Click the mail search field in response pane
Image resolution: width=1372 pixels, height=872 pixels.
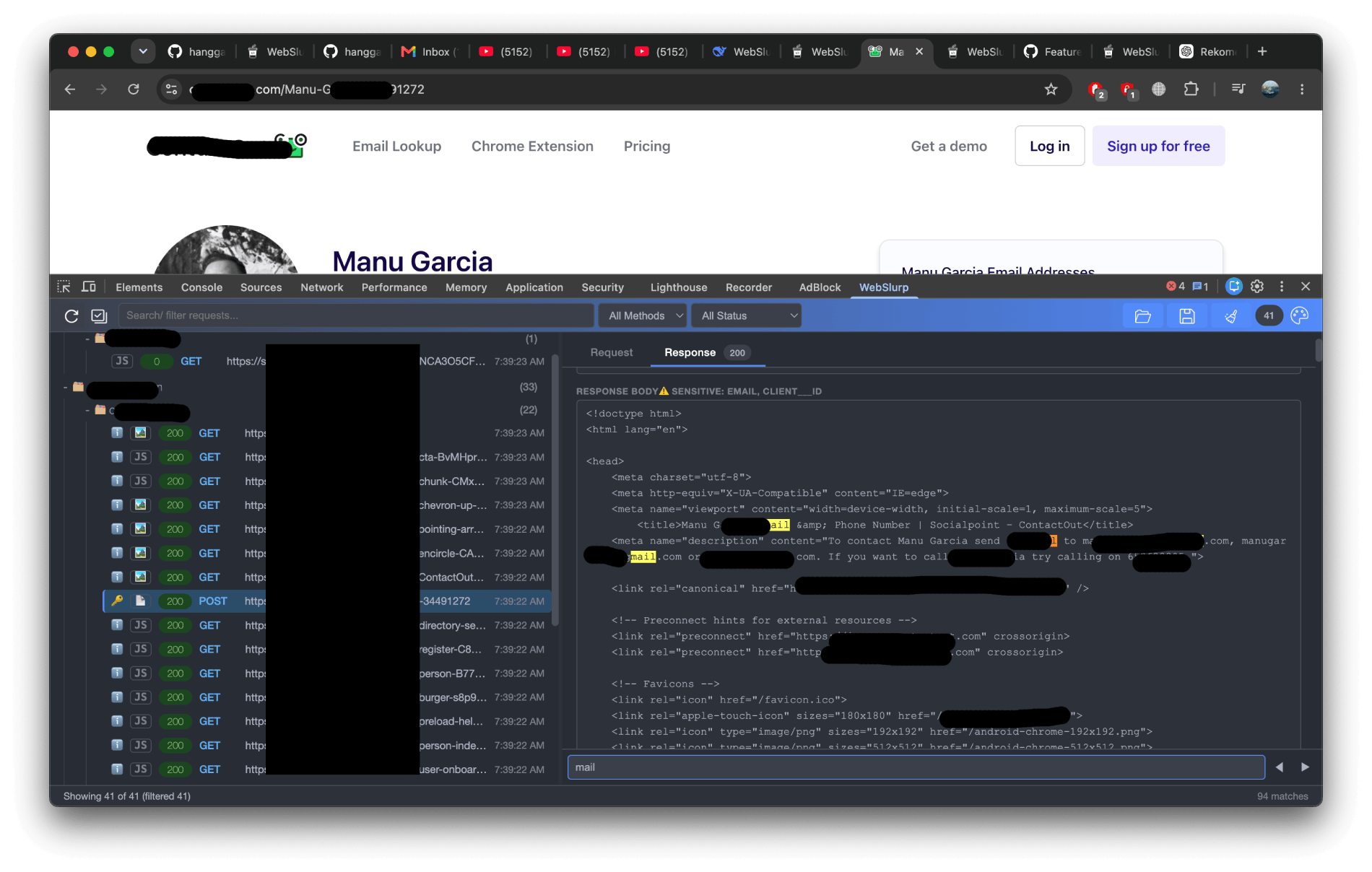(x=916, y=767)
